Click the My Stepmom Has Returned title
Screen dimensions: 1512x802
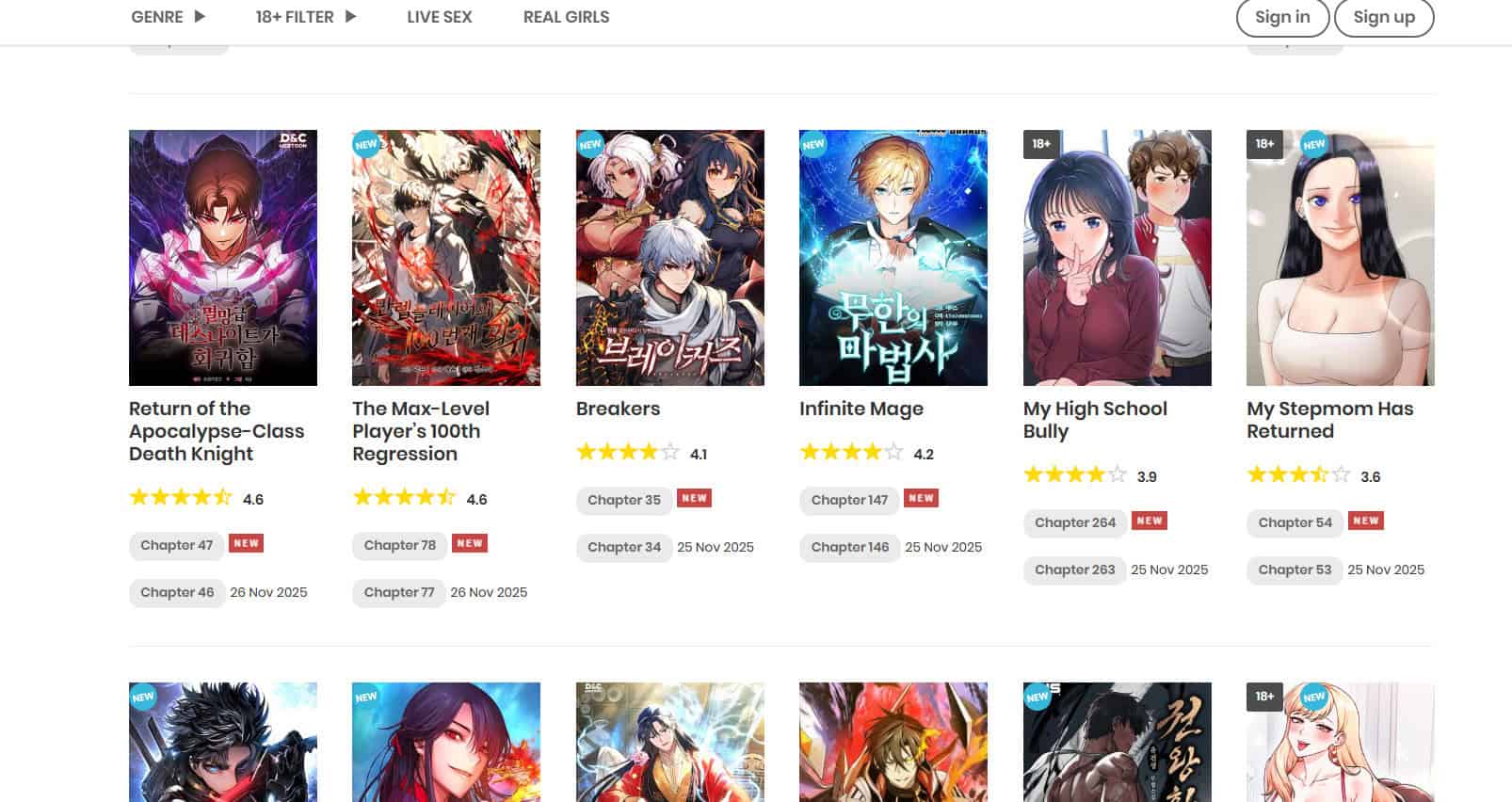click(1330, 420)
